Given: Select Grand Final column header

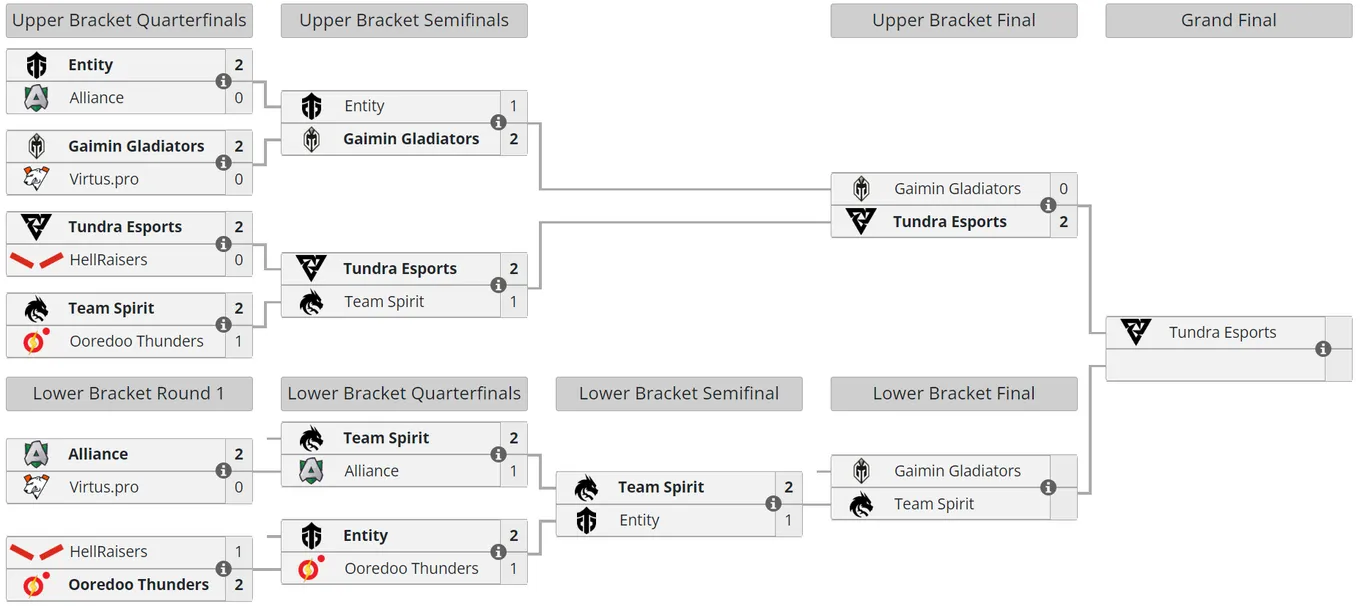Looking at the screenshot, I should (1229, 21).
